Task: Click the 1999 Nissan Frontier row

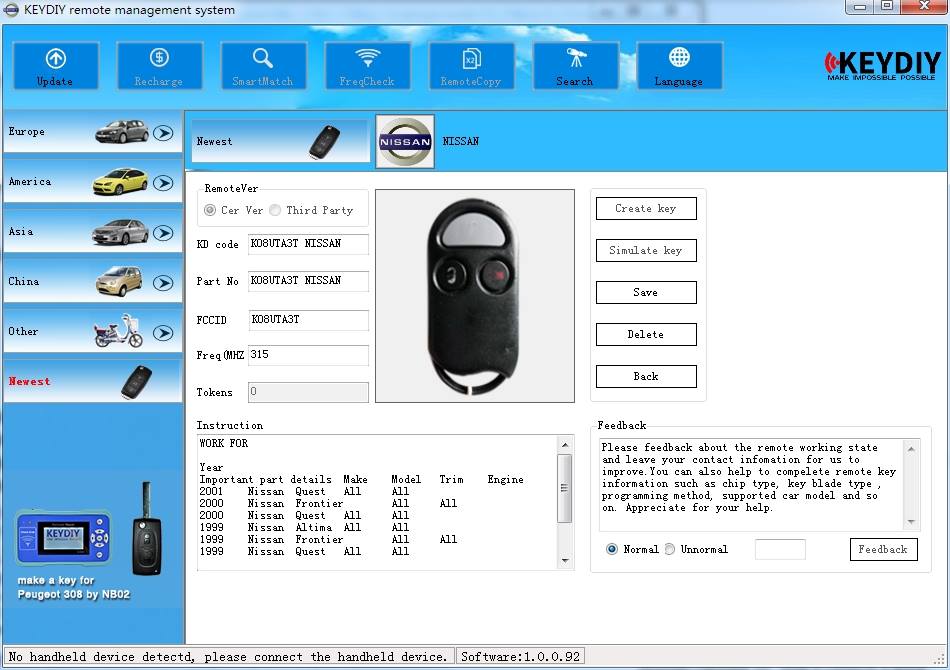Action: coord(328,539)
